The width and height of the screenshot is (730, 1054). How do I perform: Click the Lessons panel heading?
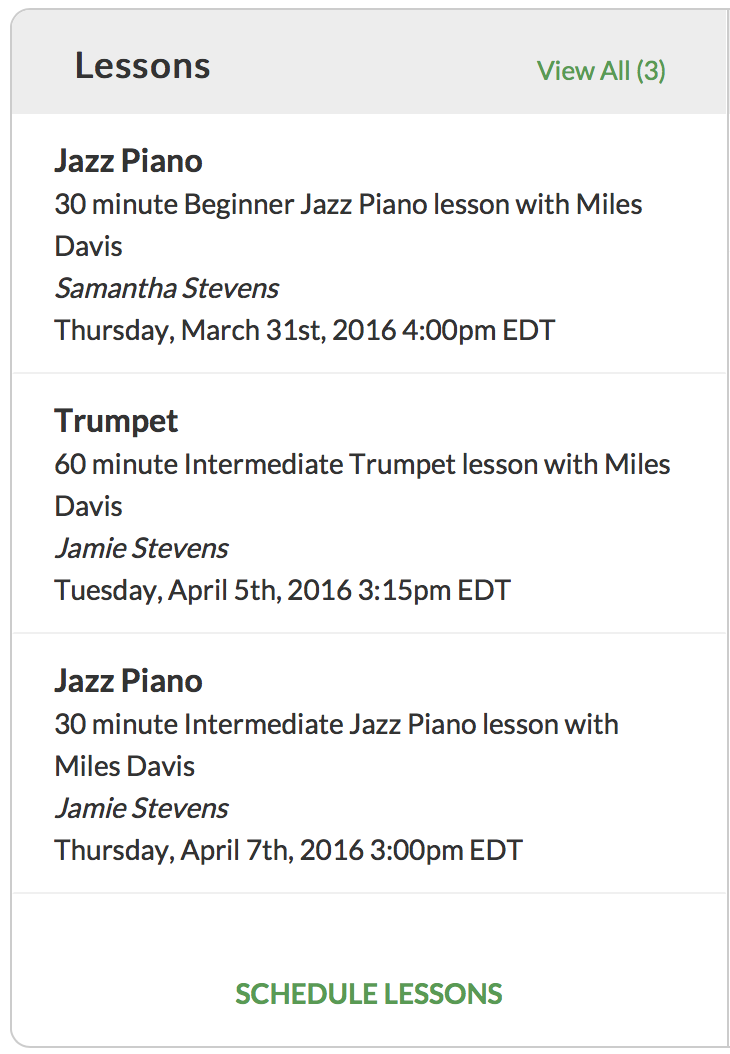pos(142,66)
